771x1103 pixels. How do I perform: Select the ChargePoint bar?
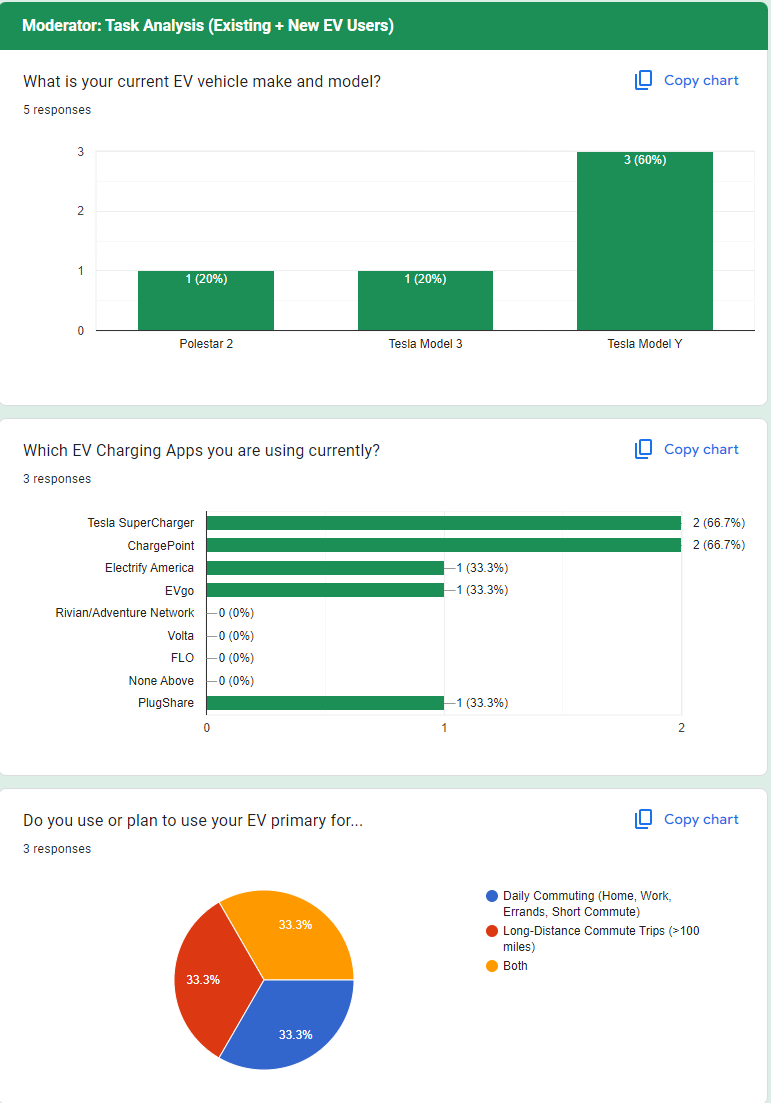(443, 545)
